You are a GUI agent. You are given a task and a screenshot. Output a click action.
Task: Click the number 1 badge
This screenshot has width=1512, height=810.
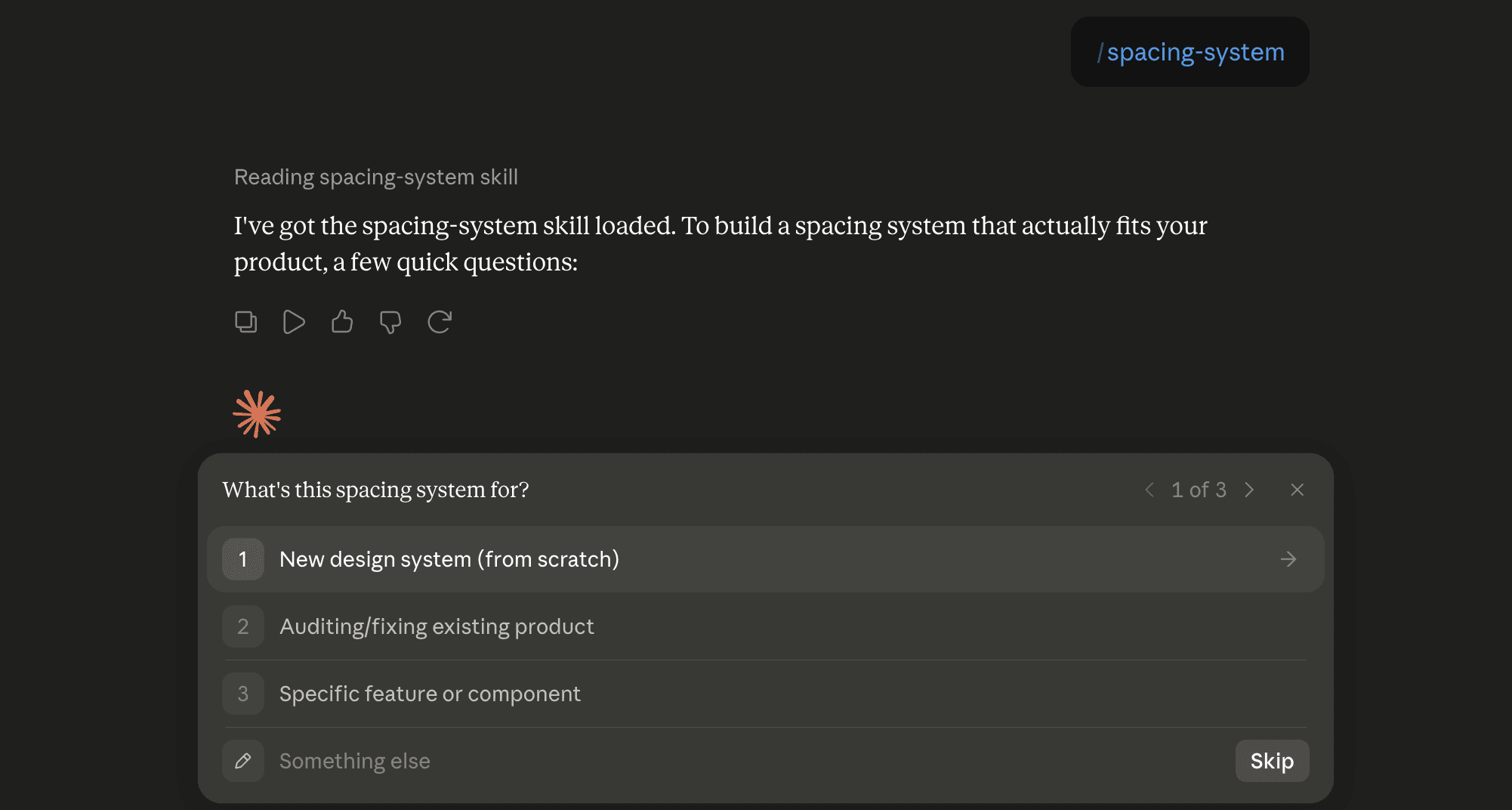243,559
